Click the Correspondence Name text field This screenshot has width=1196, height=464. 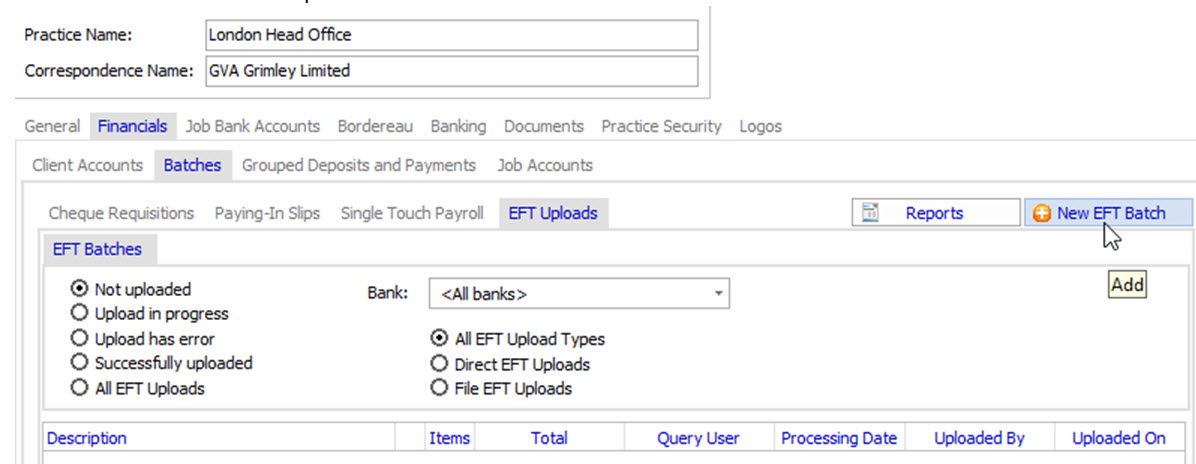(x=450, y=71)
